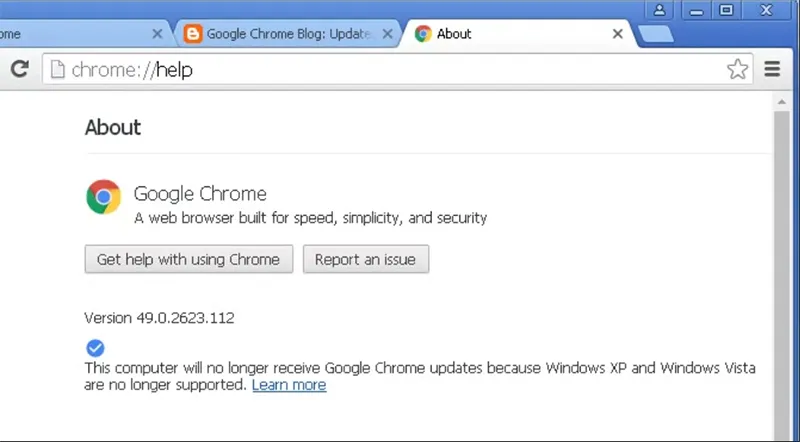The width and height of the screenshot is (800, 442).
Task: Click the blue checkmark update status icon
Action: coord(95,348)
